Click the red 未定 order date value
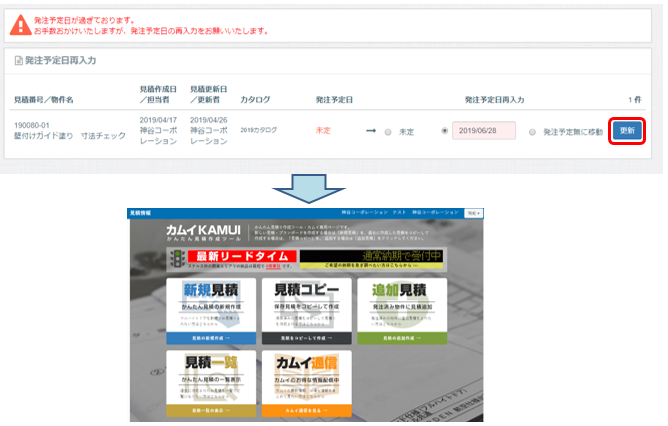This screenshot has height=426, width=668. coord(323,130)
